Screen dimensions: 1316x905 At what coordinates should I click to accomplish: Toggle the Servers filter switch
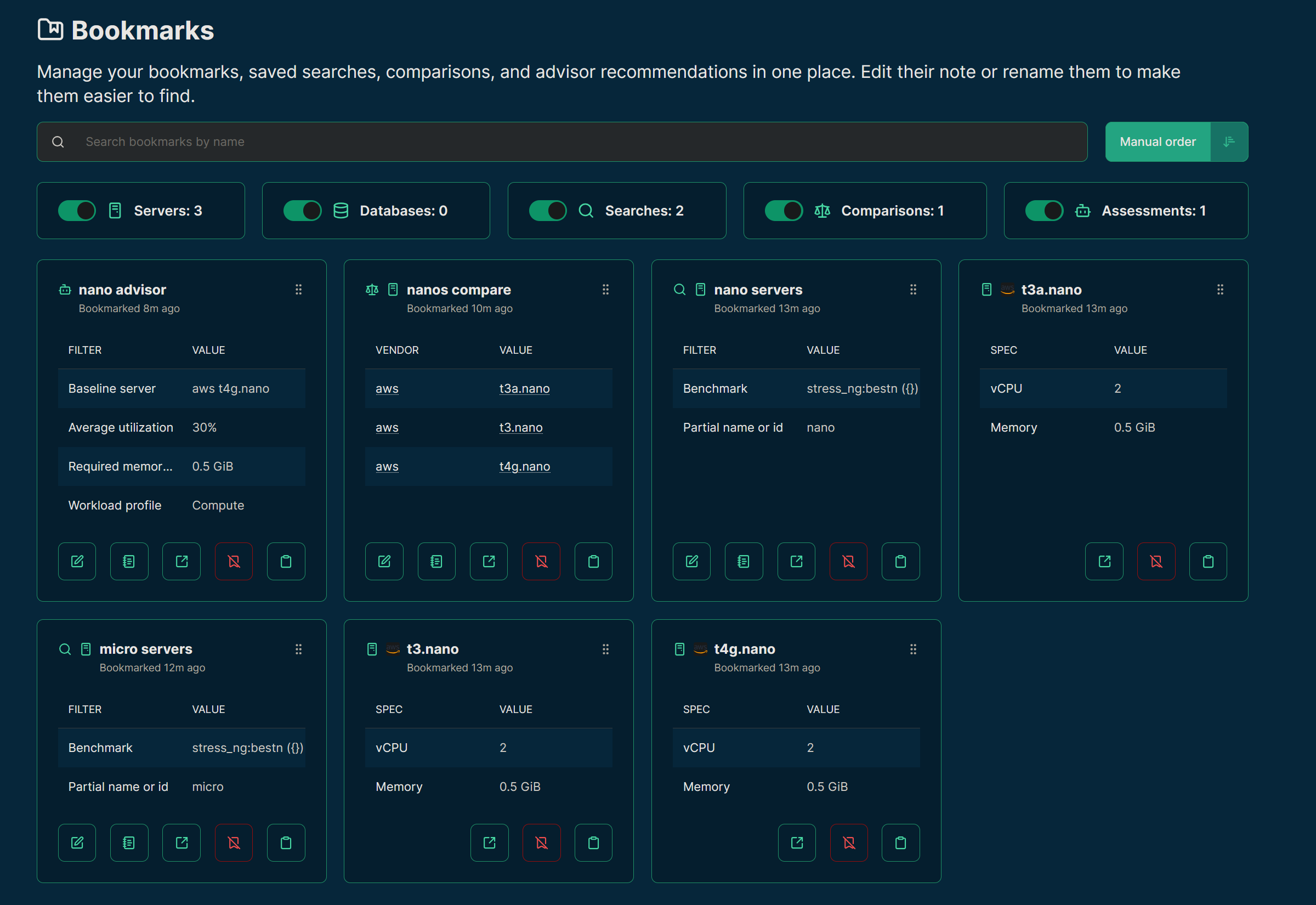tap(77, 211)
